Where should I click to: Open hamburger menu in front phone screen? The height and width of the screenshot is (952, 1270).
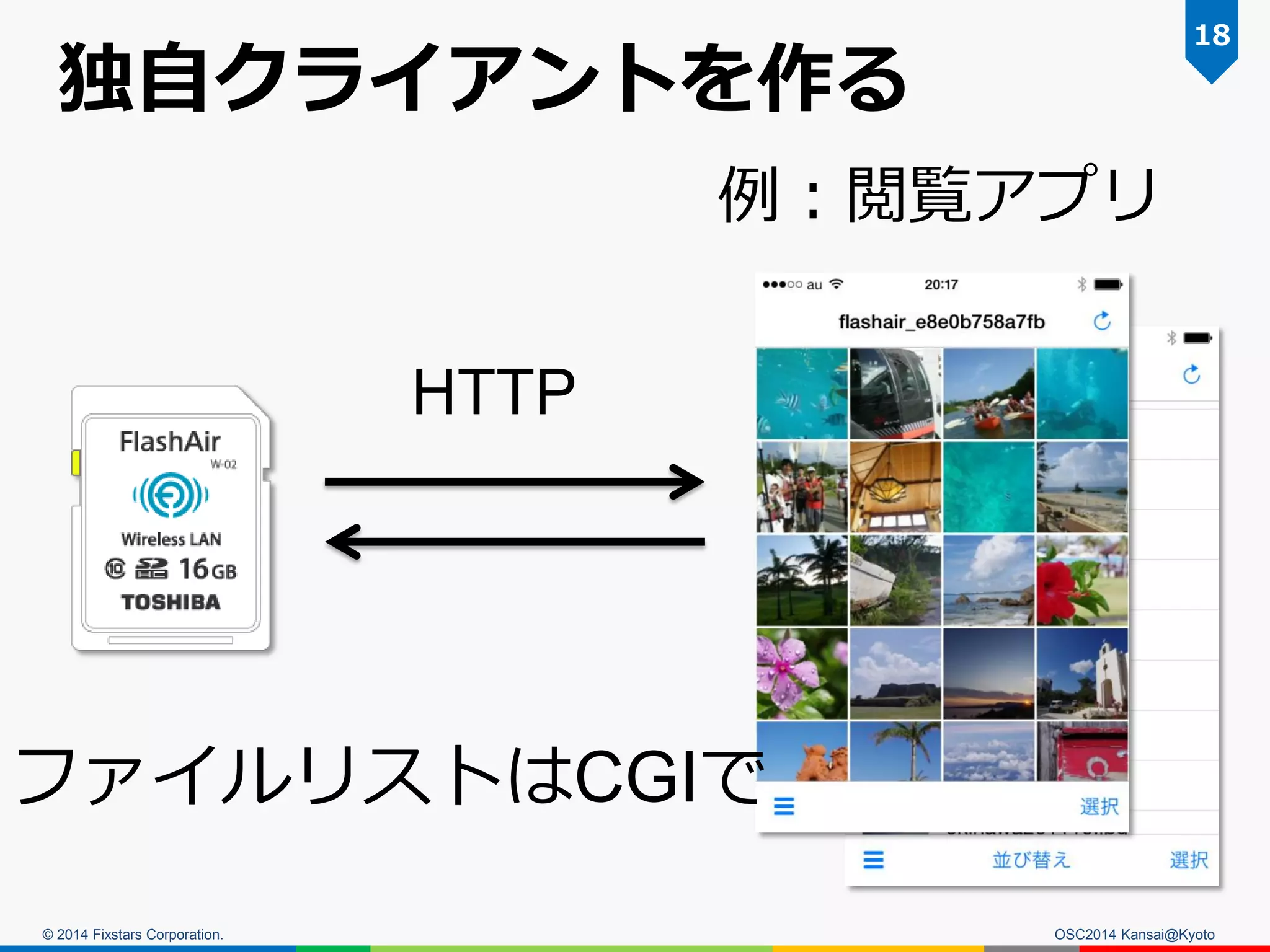click(x=784, y=806)
